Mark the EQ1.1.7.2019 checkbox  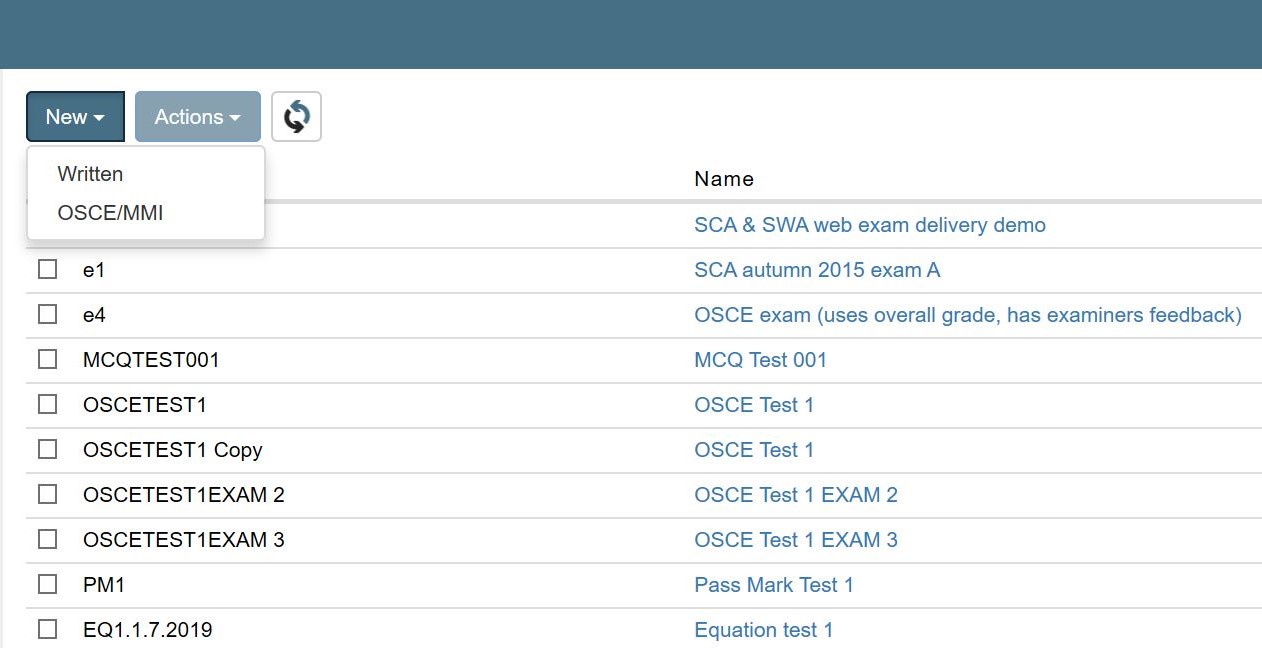click(47, 630)
